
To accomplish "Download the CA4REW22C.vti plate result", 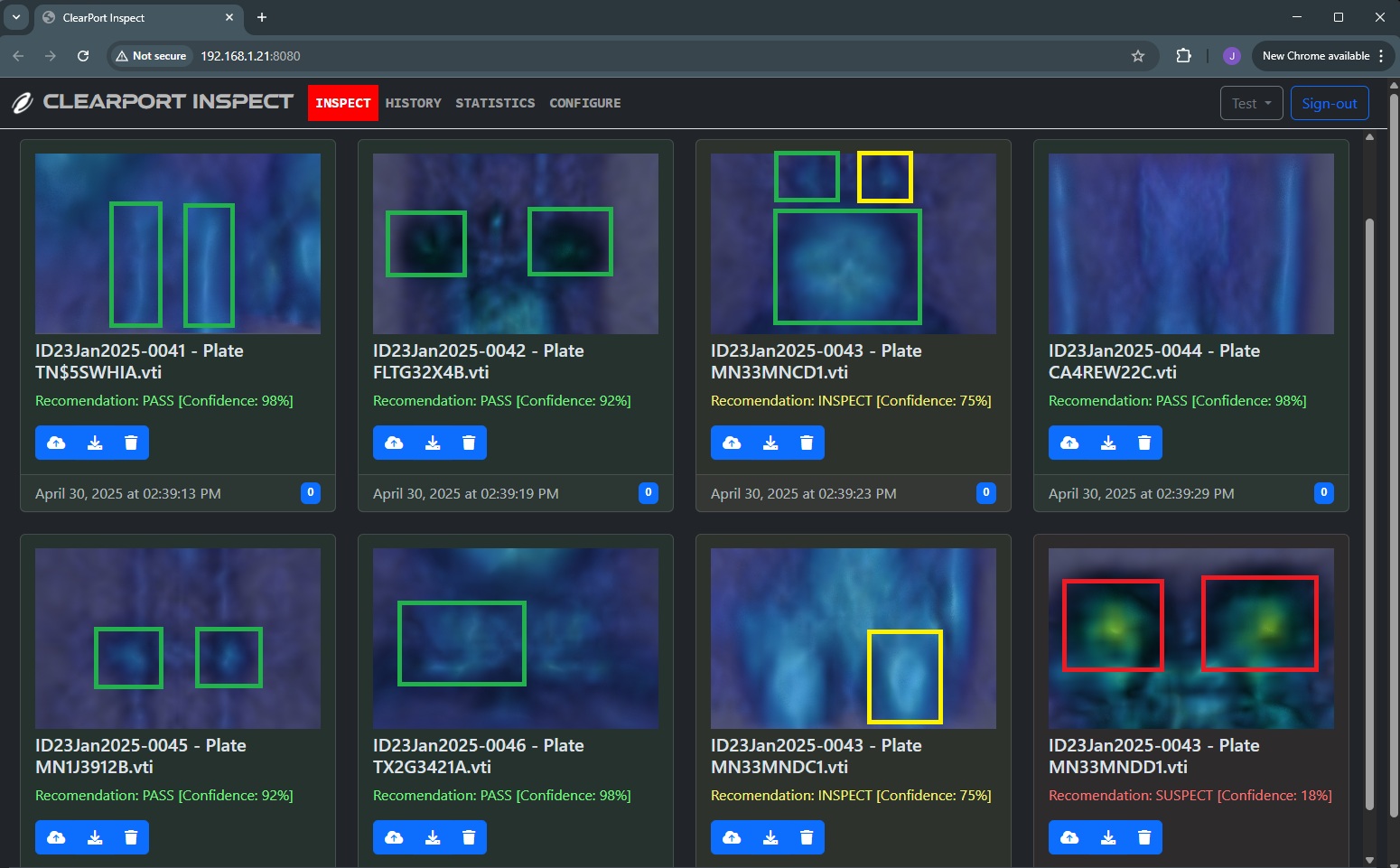I will 1108,443.
